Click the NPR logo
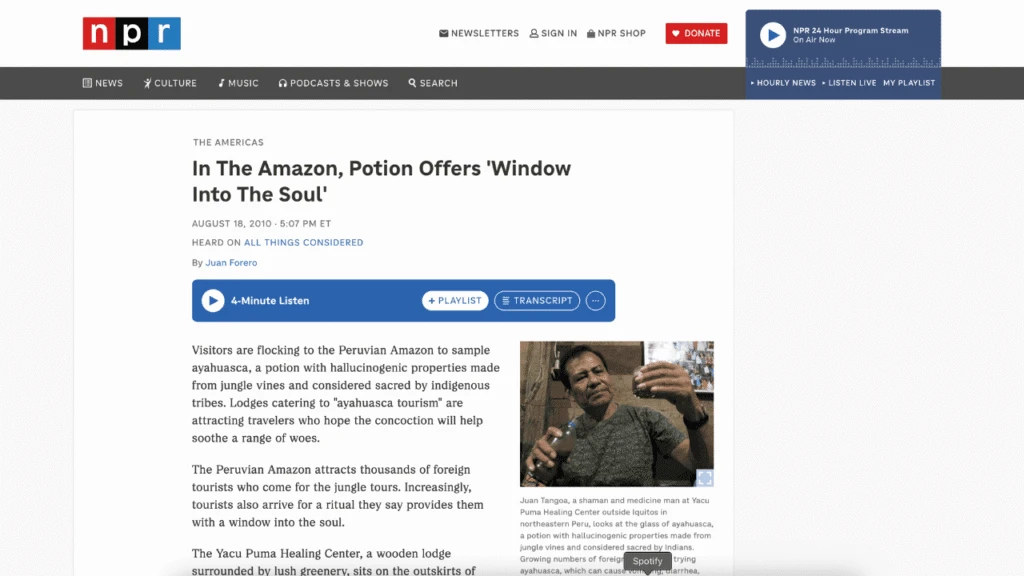Image resolution: width=1024 pixels, height=576 pixels. point(131,33)
